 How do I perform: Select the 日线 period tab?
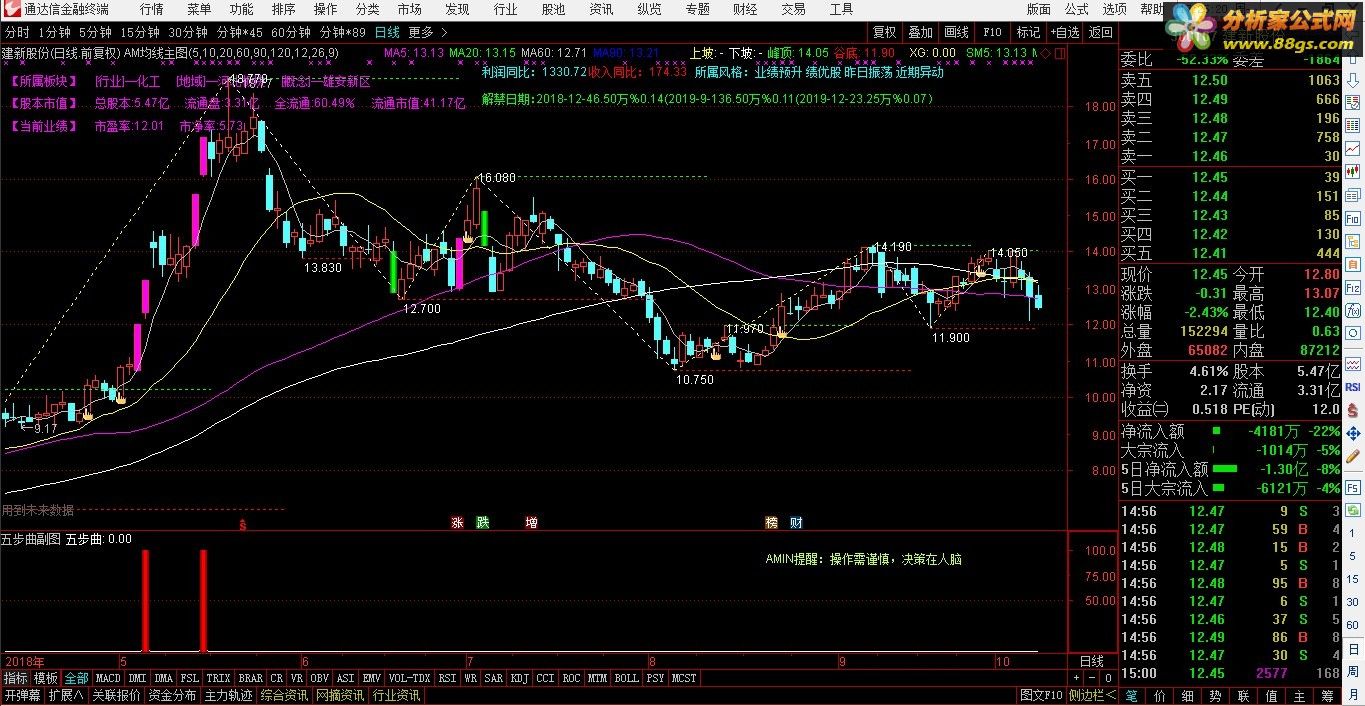click(387, 32)
